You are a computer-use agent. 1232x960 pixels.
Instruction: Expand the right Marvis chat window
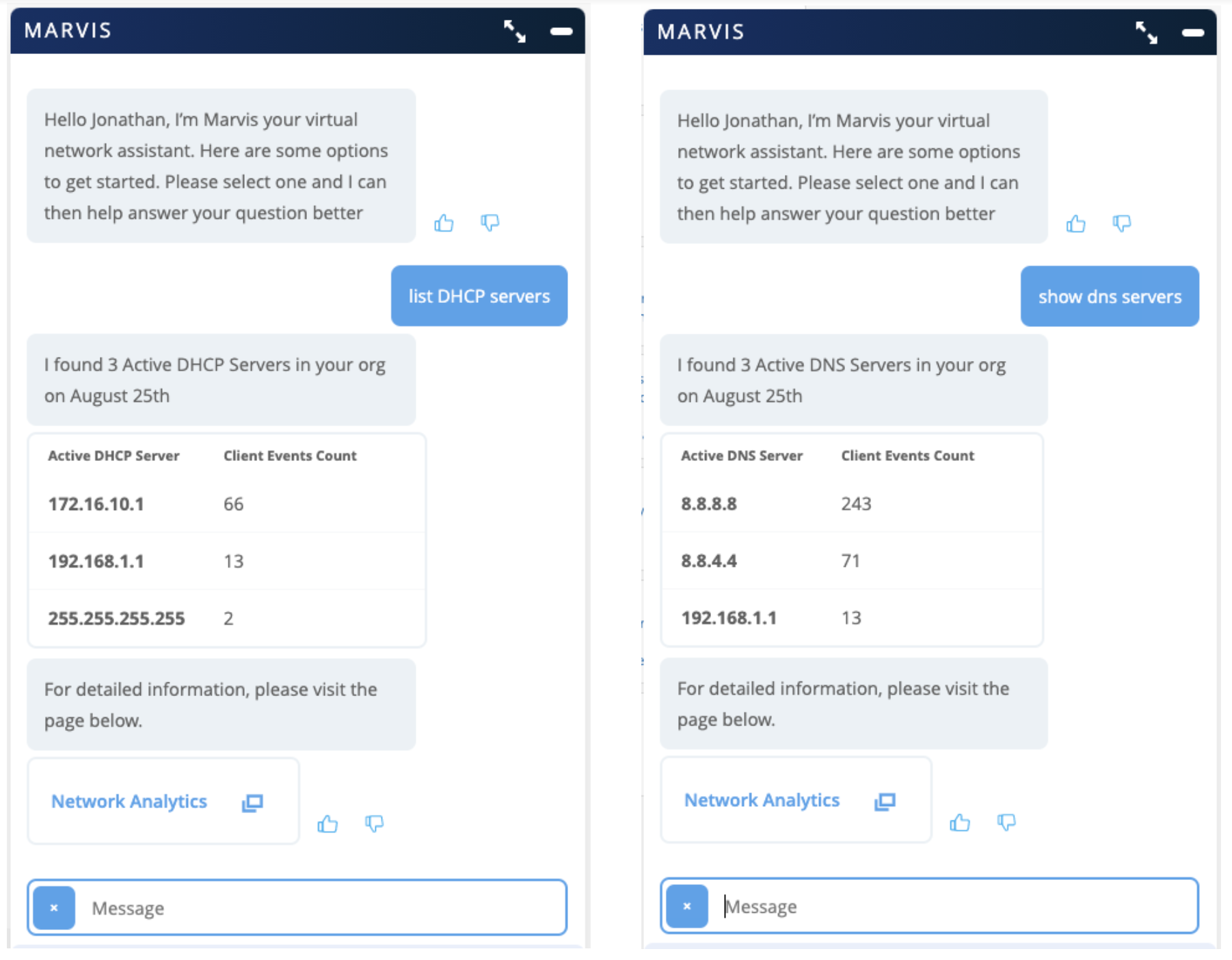tap(1147, 32)
